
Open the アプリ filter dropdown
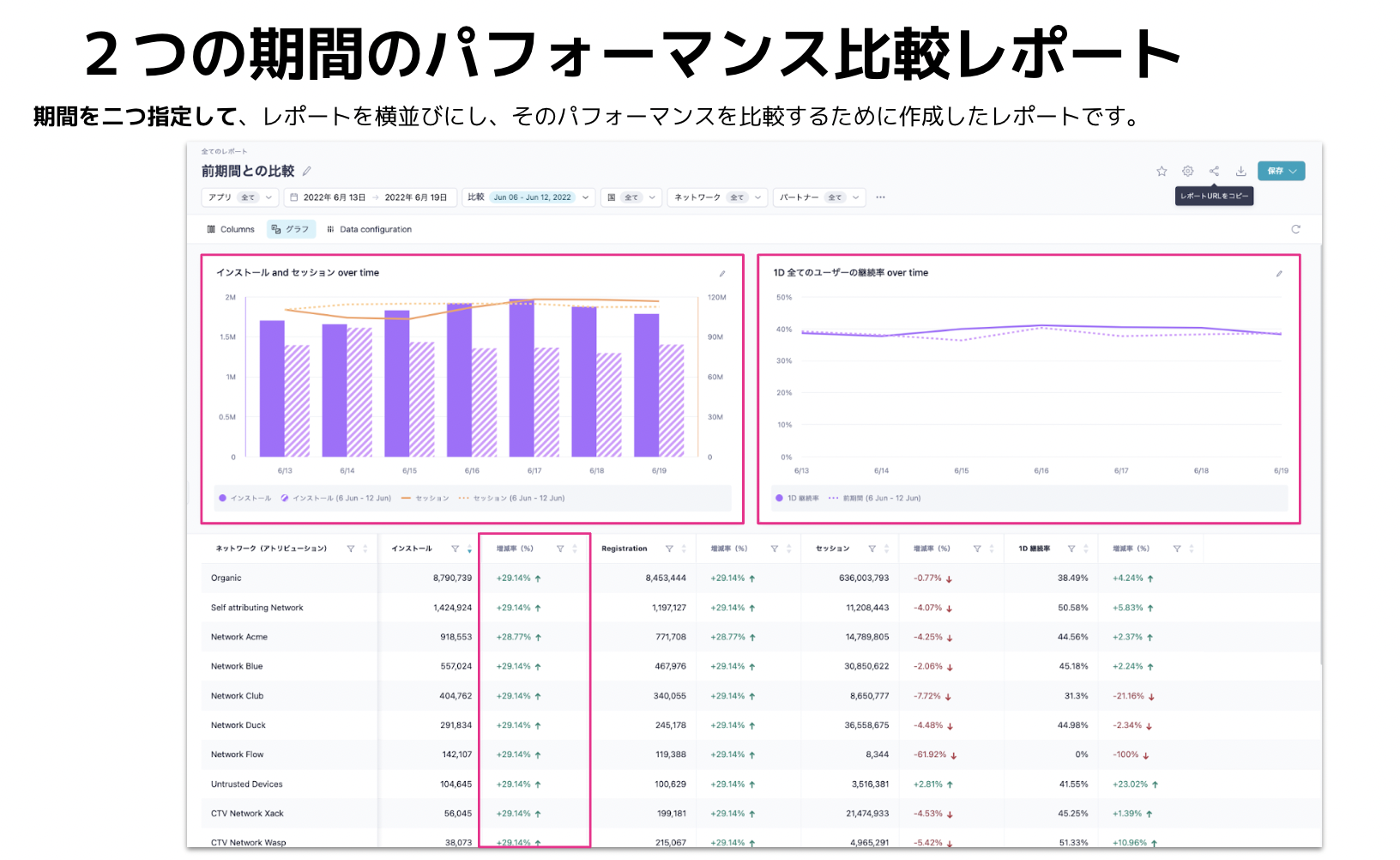tap(240, 197)
